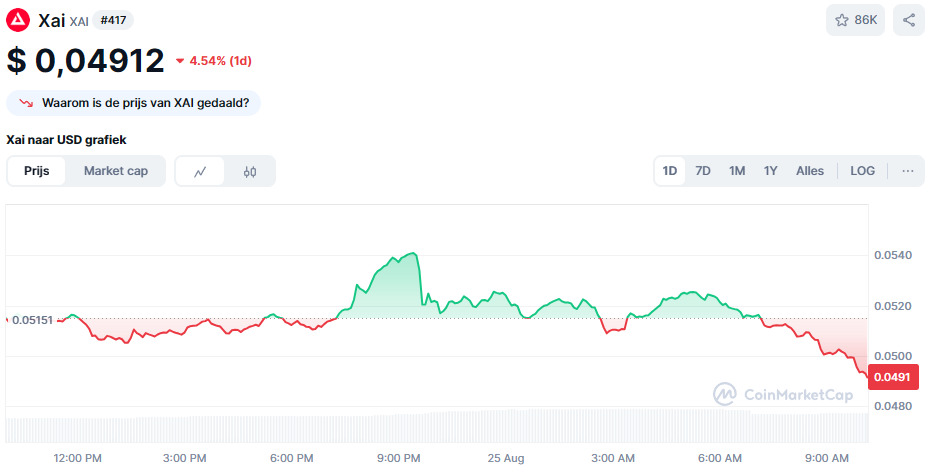Screen dimensions: 928x468
Task: Click the 4.54% (1d) change indicator
Action: click(214, 60)
